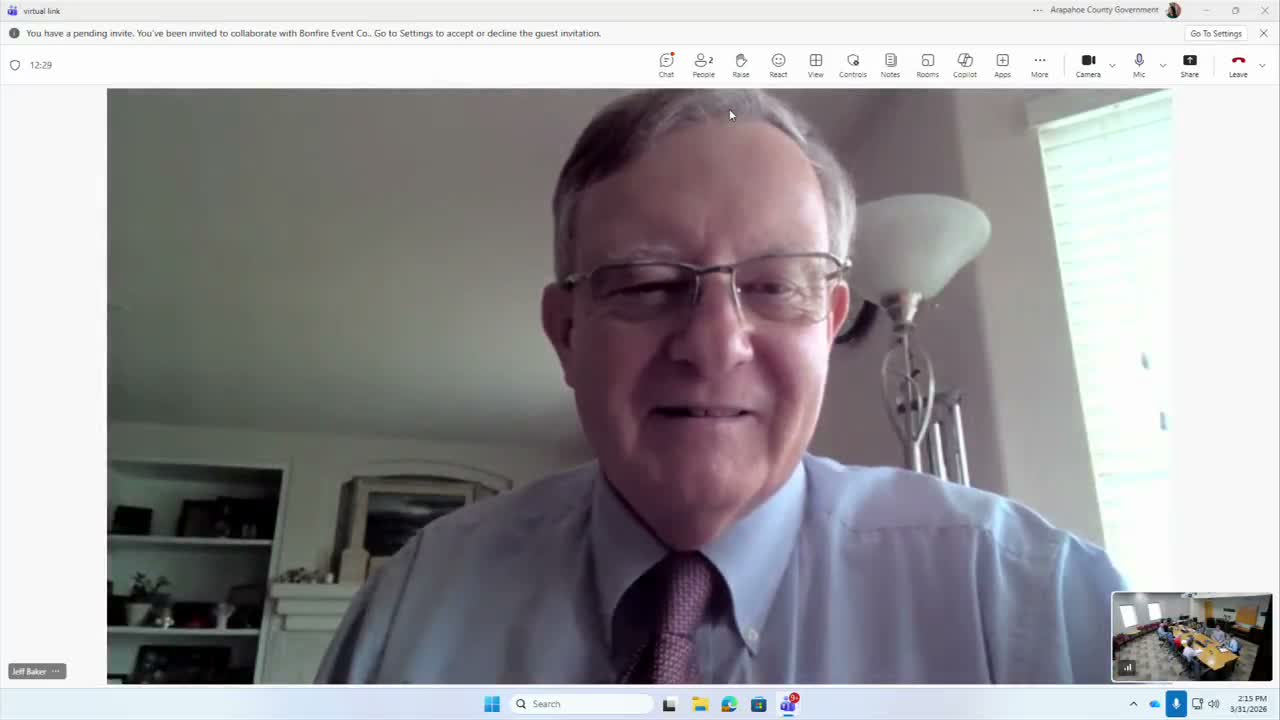1280x720 pixels.
Task: Mute the Mic
Action: [x=1139, y=65]
